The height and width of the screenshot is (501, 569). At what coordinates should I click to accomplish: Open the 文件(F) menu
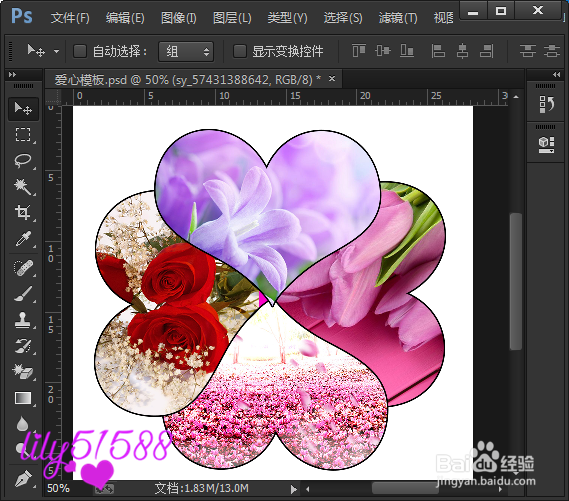(x=70, y=17)
